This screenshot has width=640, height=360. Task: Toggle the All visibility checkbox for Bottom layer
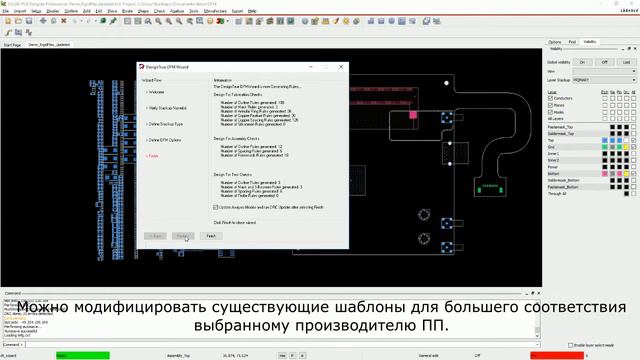coord(633,174)
